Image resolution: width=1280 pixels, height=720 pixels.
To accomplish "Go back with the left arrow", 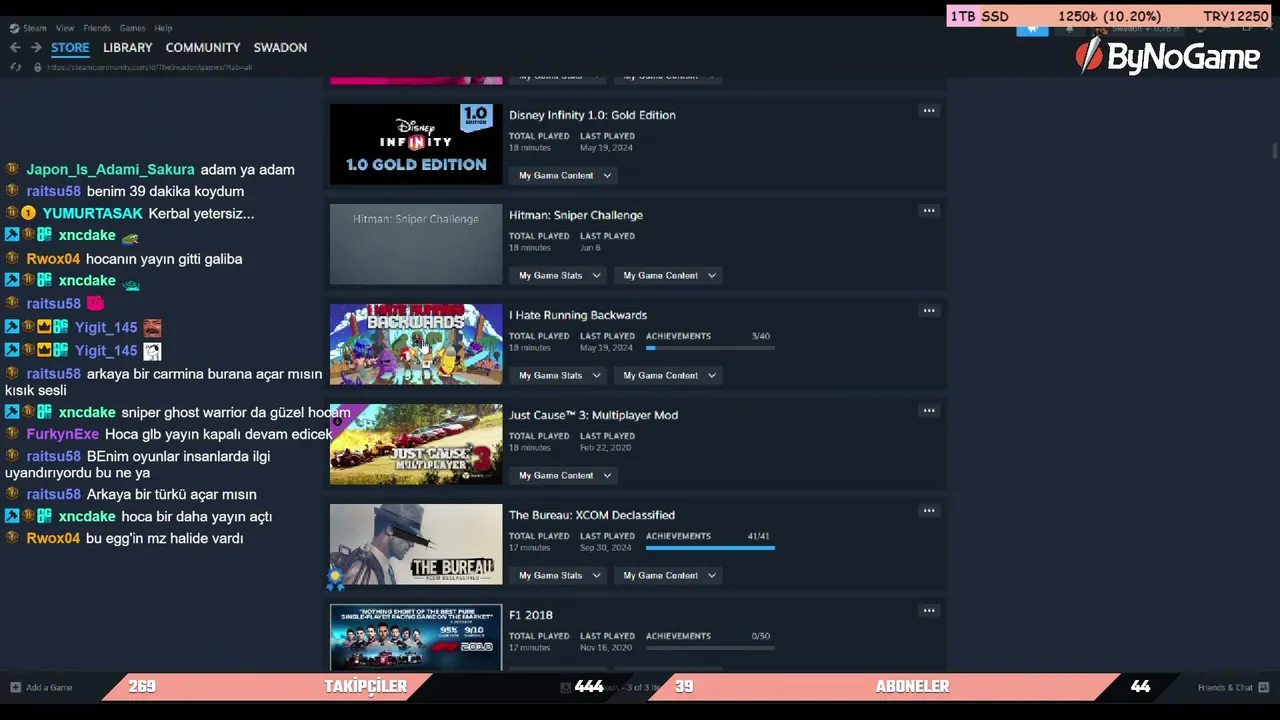I will pos(15,47).
